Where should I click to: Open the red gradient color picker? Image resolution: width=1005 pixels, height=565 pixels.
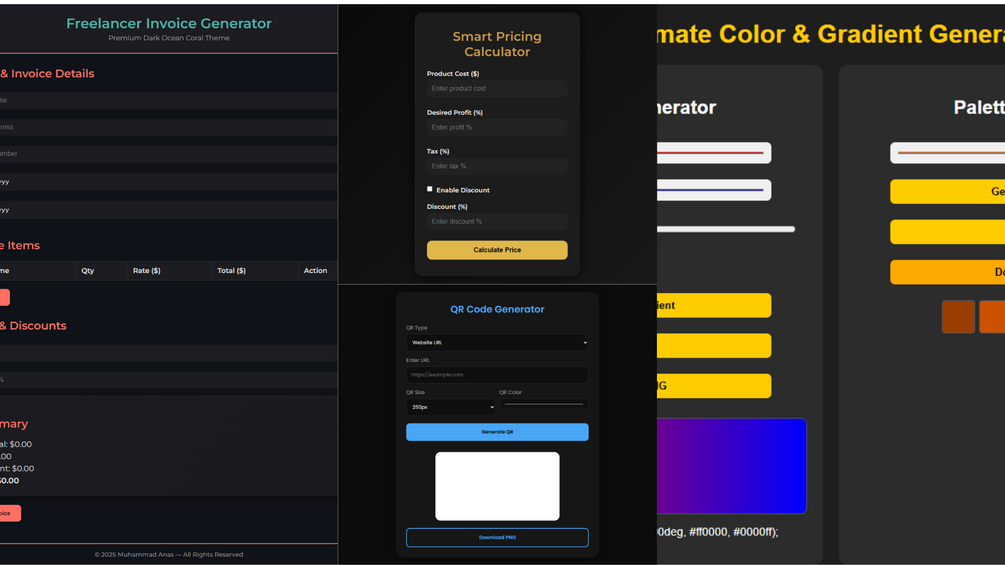(x=713, y=153)
